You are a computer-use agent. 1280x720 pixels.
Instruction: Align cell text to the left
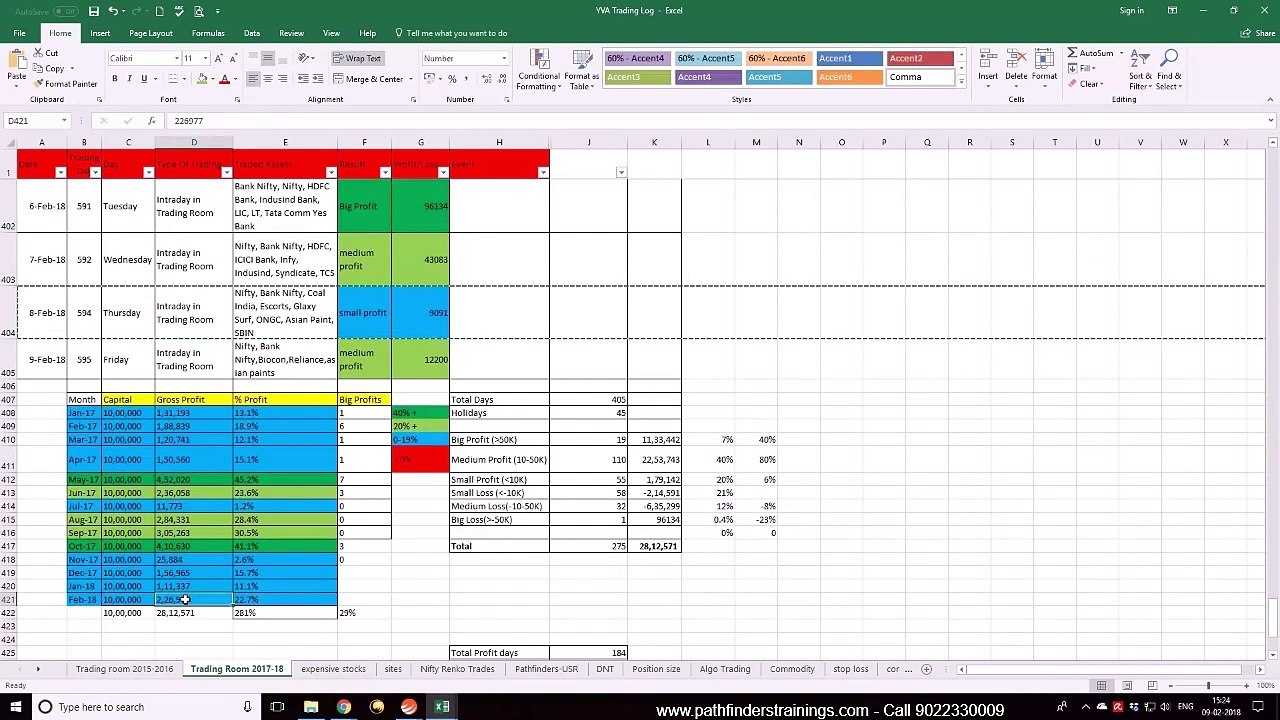(x=253, y=79)
